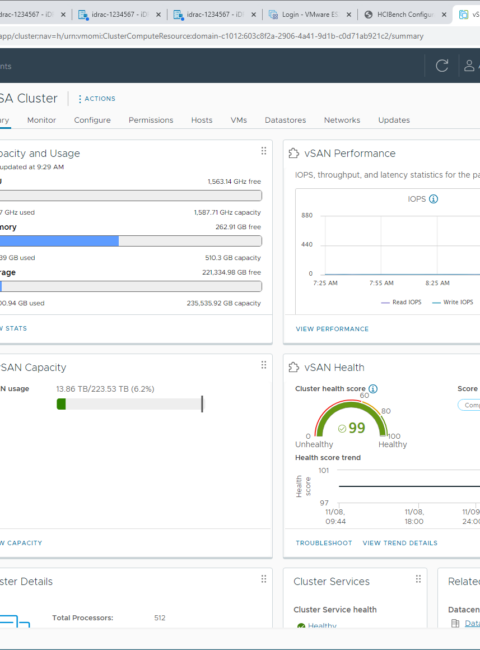Viewport: 480px width, 650px height.
Task: Close the HCIBench Configuration browser tab
Action: click(x=444, y=15)
